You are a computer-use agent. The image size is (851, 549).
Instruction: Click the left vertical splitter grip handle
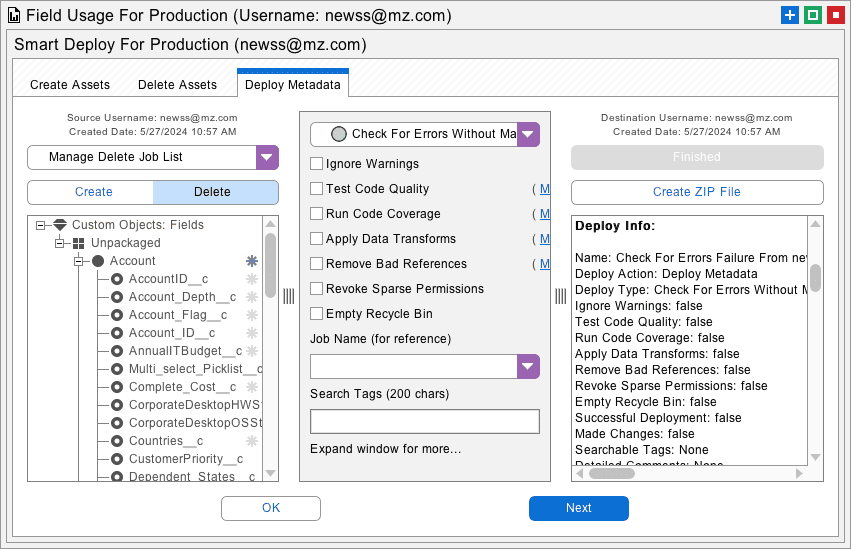pyautogui.click(x=288, y=296)
